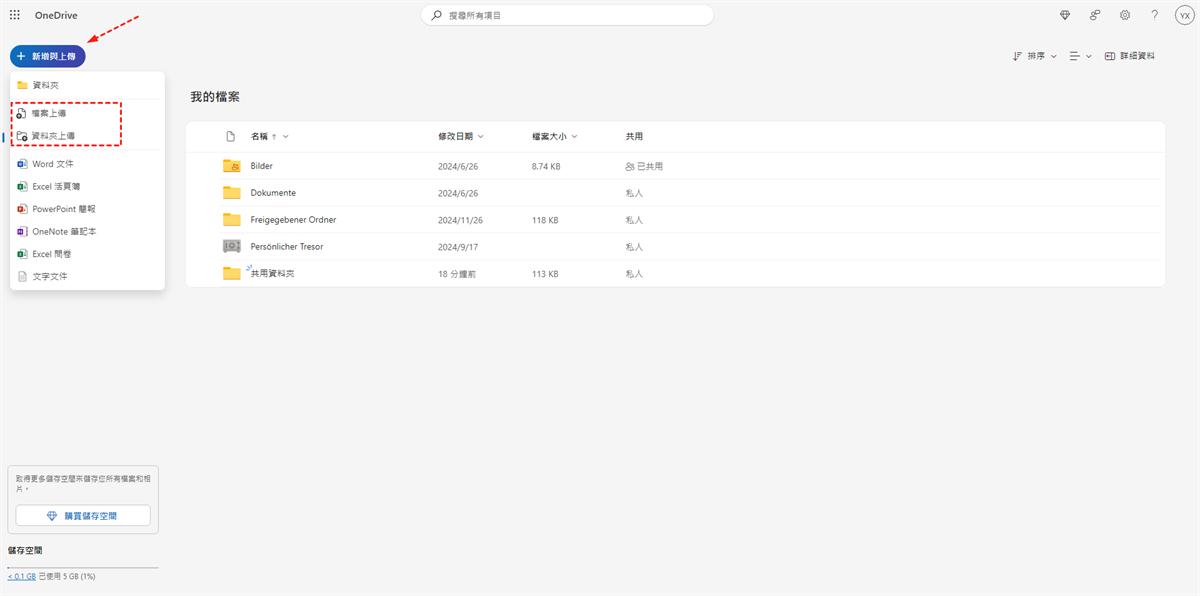The image size is (1200, 596).
Task: Click the PowerPoint icon in menu
Action: (22, 209)
